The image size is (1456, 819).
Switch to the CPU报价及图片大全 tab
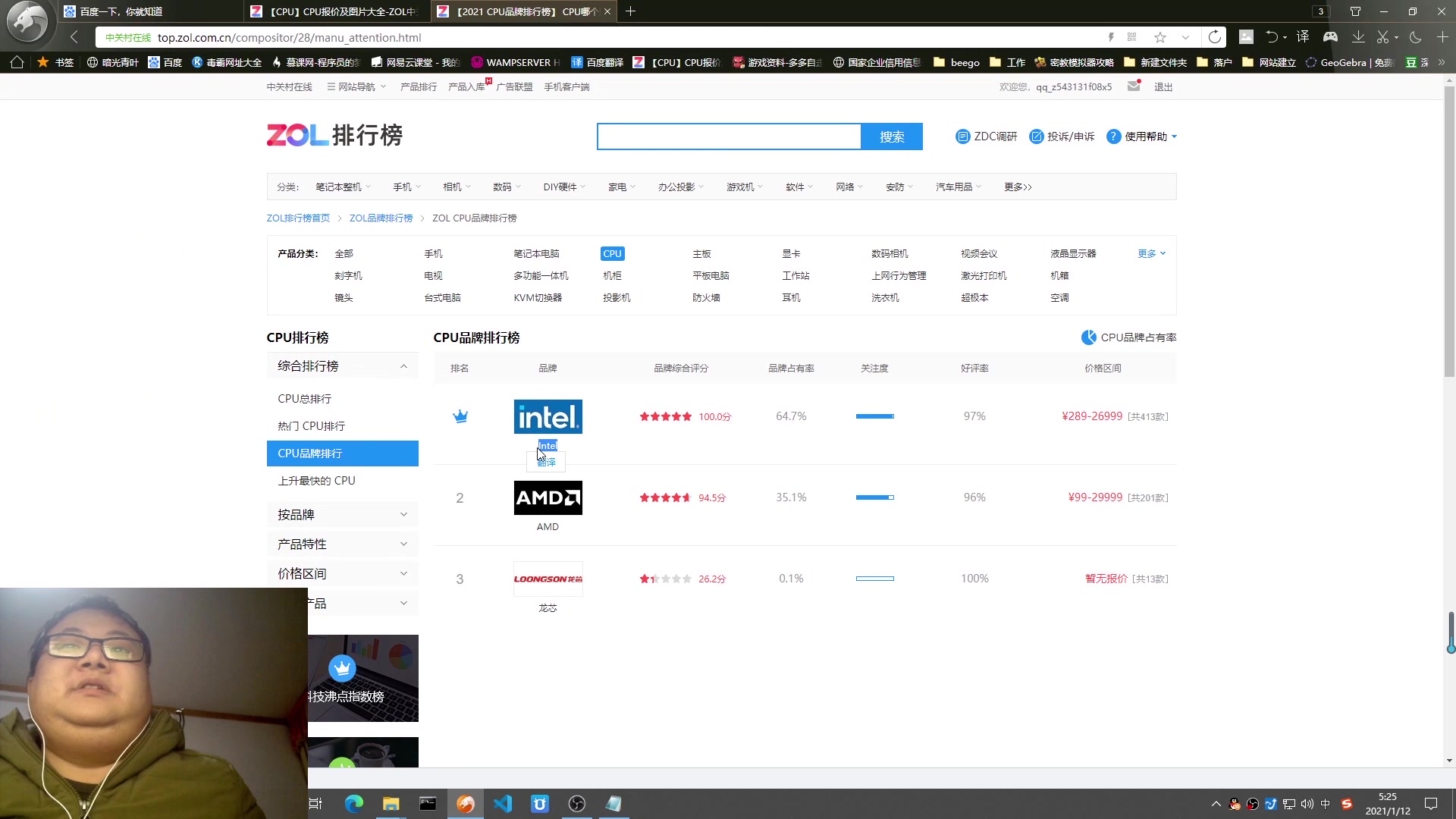click(x=337, y=11)
